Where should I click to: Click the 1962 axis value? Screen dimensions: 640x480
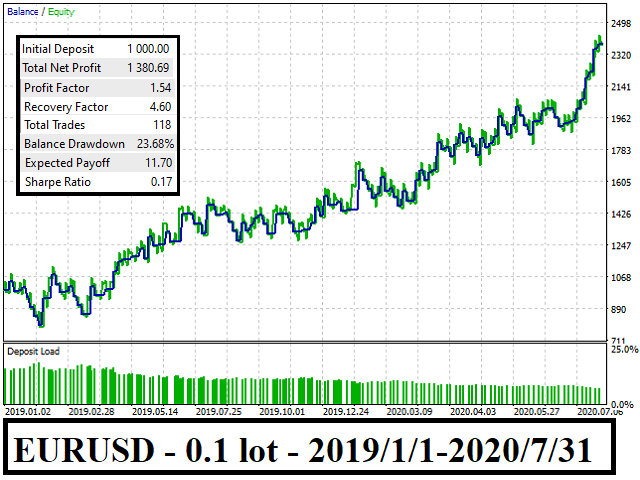(621, 119)
